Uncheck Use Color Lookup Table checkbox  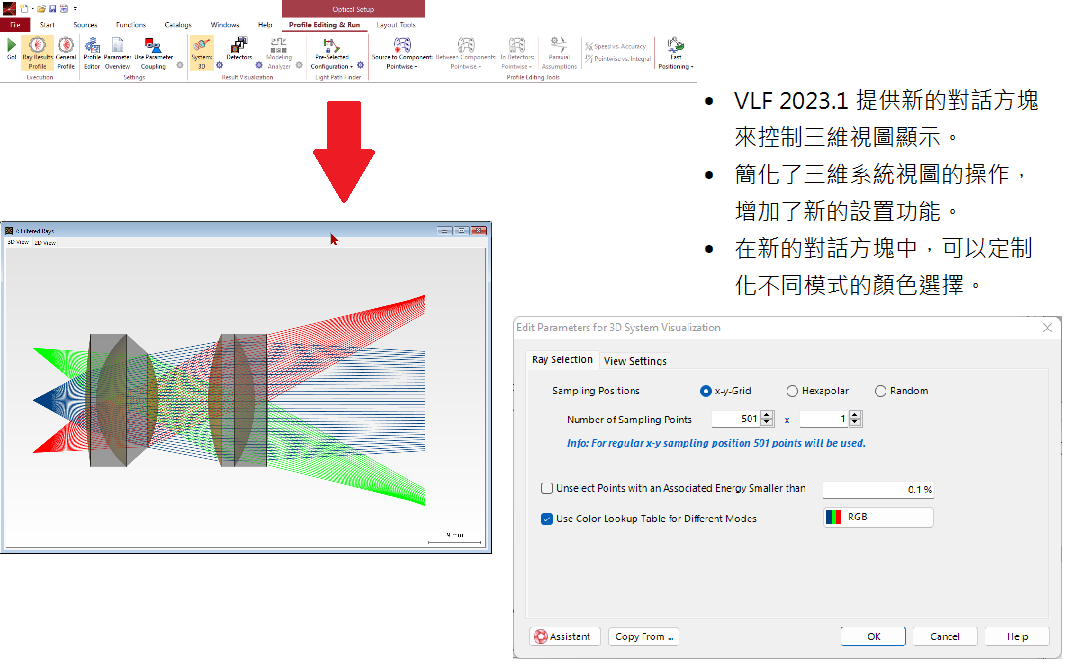click(x=547, y=519)
